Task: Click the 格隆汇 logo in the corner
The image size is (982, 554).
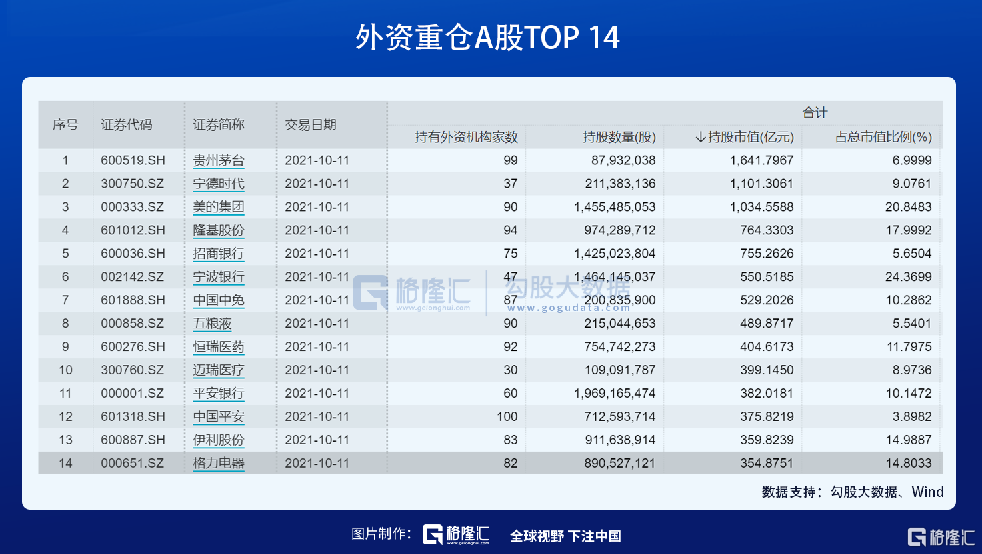Action: click(941, 536)
